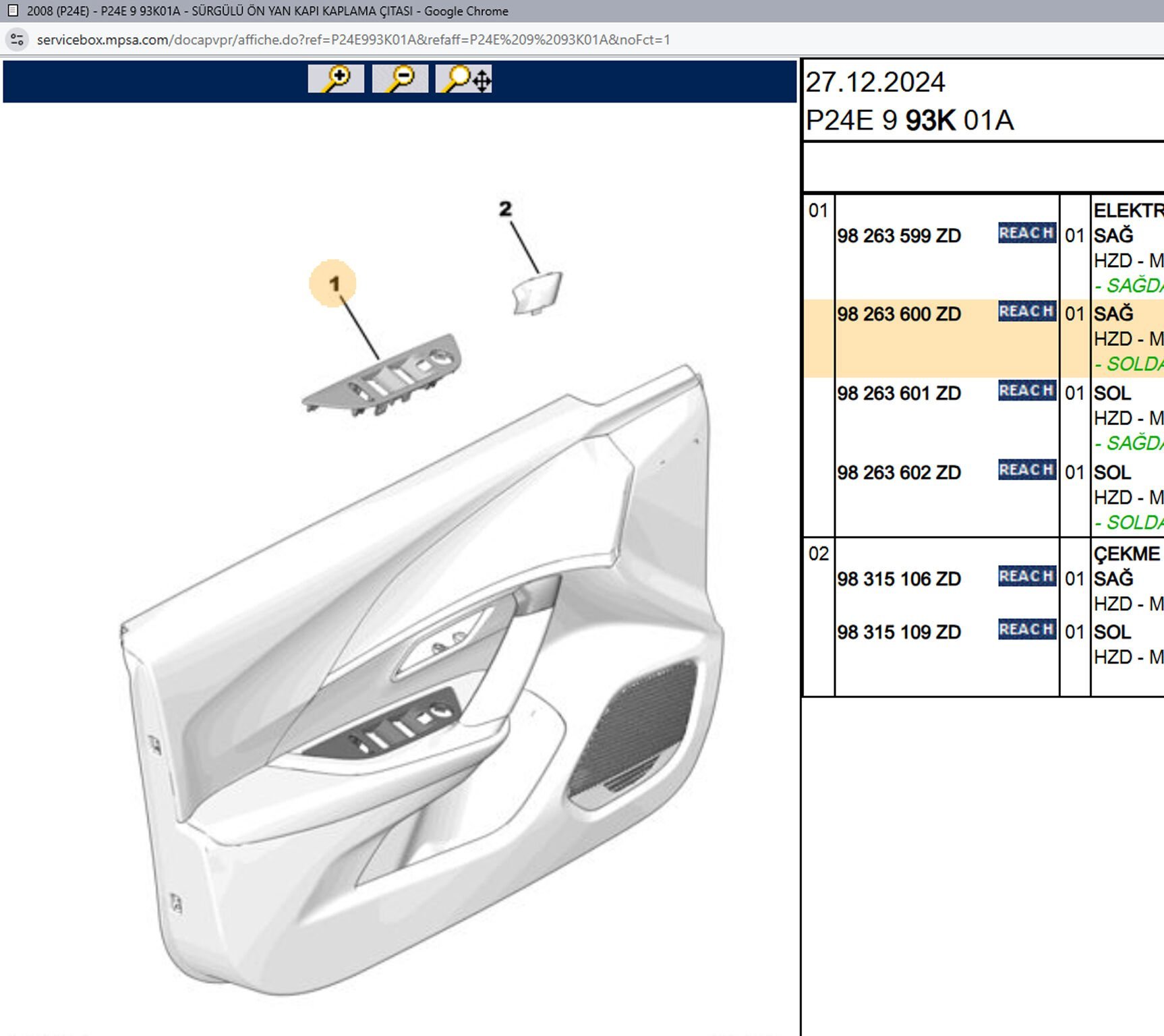Click part number 98 263 601 ZD
The width and height of the screenshot is (1164, 1036).
(898, 393)
